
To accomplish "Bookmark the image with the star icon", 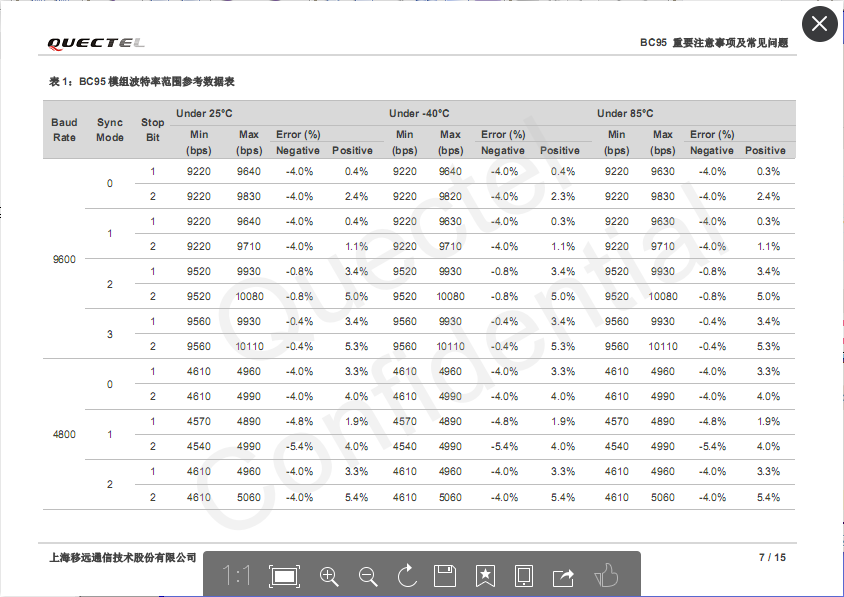I will pos(485,576).
